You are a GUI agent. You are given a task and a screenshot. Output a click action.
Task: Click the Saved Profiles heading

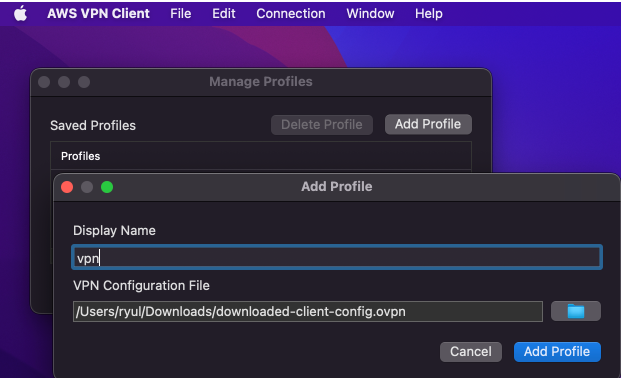tap(93, 126)
